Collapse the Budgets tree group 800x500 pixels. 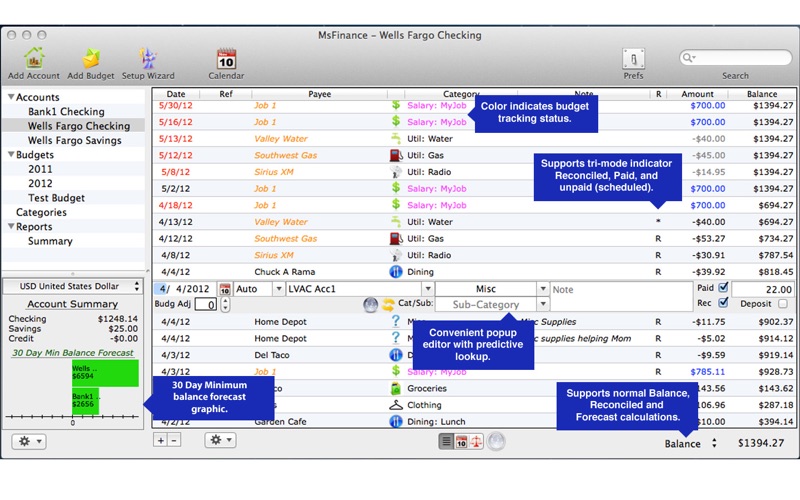(11, 154)
